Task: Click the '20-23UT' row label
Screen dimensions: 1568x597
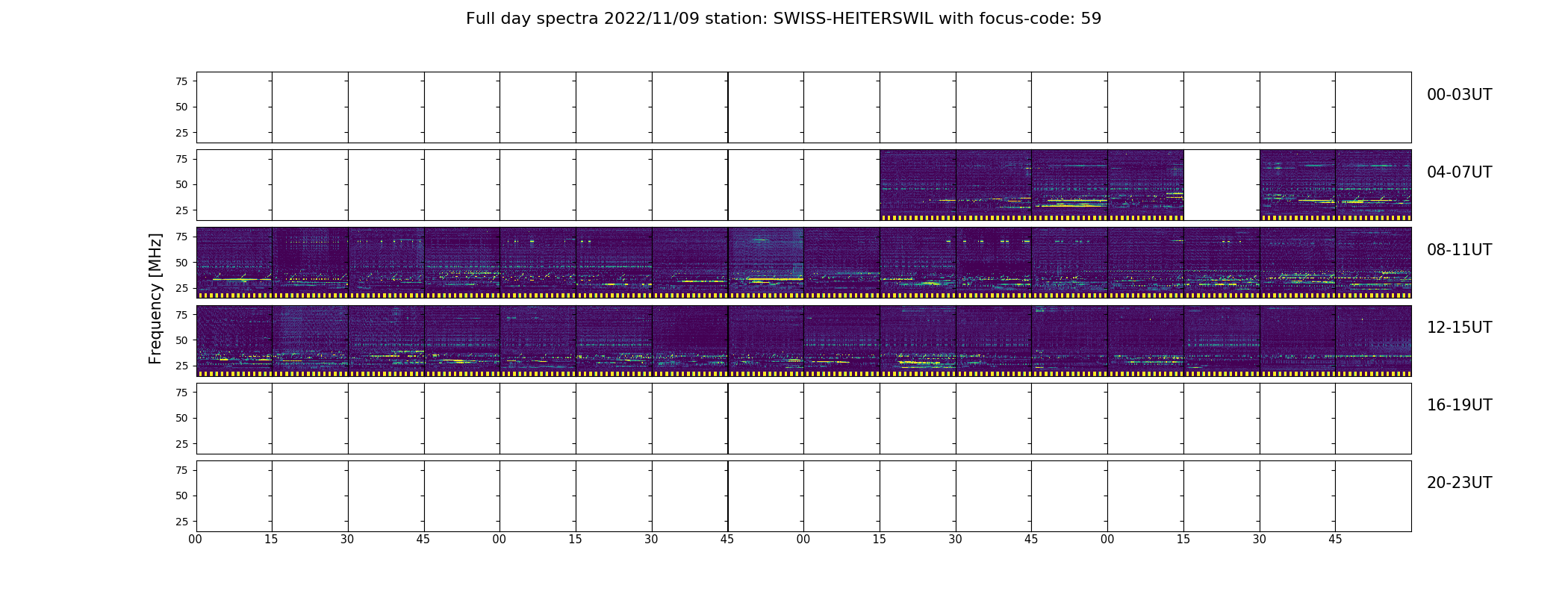Action: click(x=1459, y=483)
